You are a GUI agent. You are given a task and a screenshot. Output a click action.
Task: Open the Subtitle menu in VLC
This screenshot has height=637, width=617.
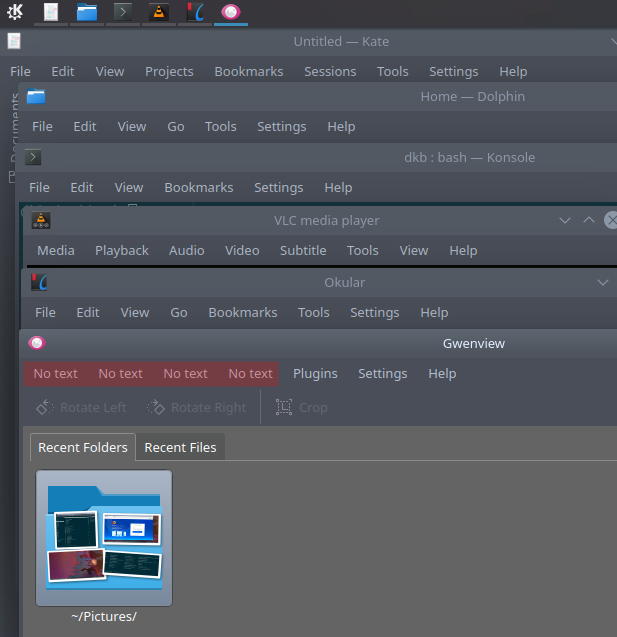pyautogui.click(x=303, y=250)
